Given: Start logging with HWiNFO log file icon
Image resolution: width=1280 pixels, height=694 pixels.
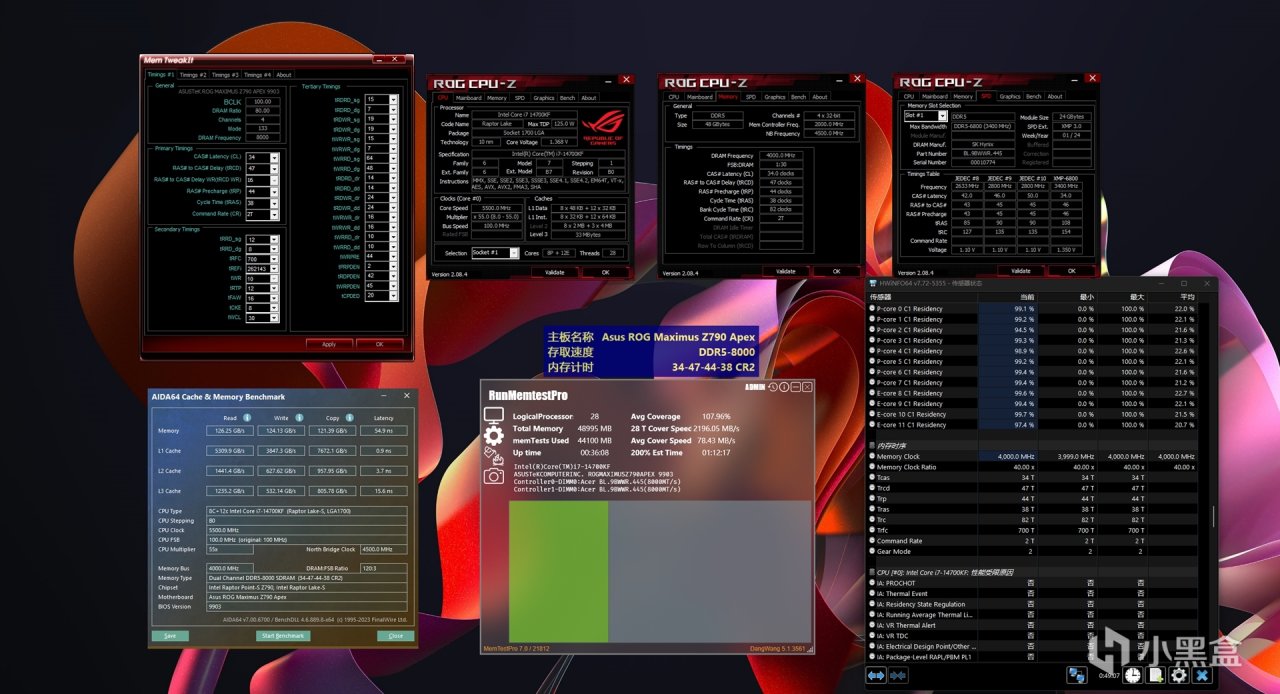Looking at the screenshot, I should tap(1156, 676).
